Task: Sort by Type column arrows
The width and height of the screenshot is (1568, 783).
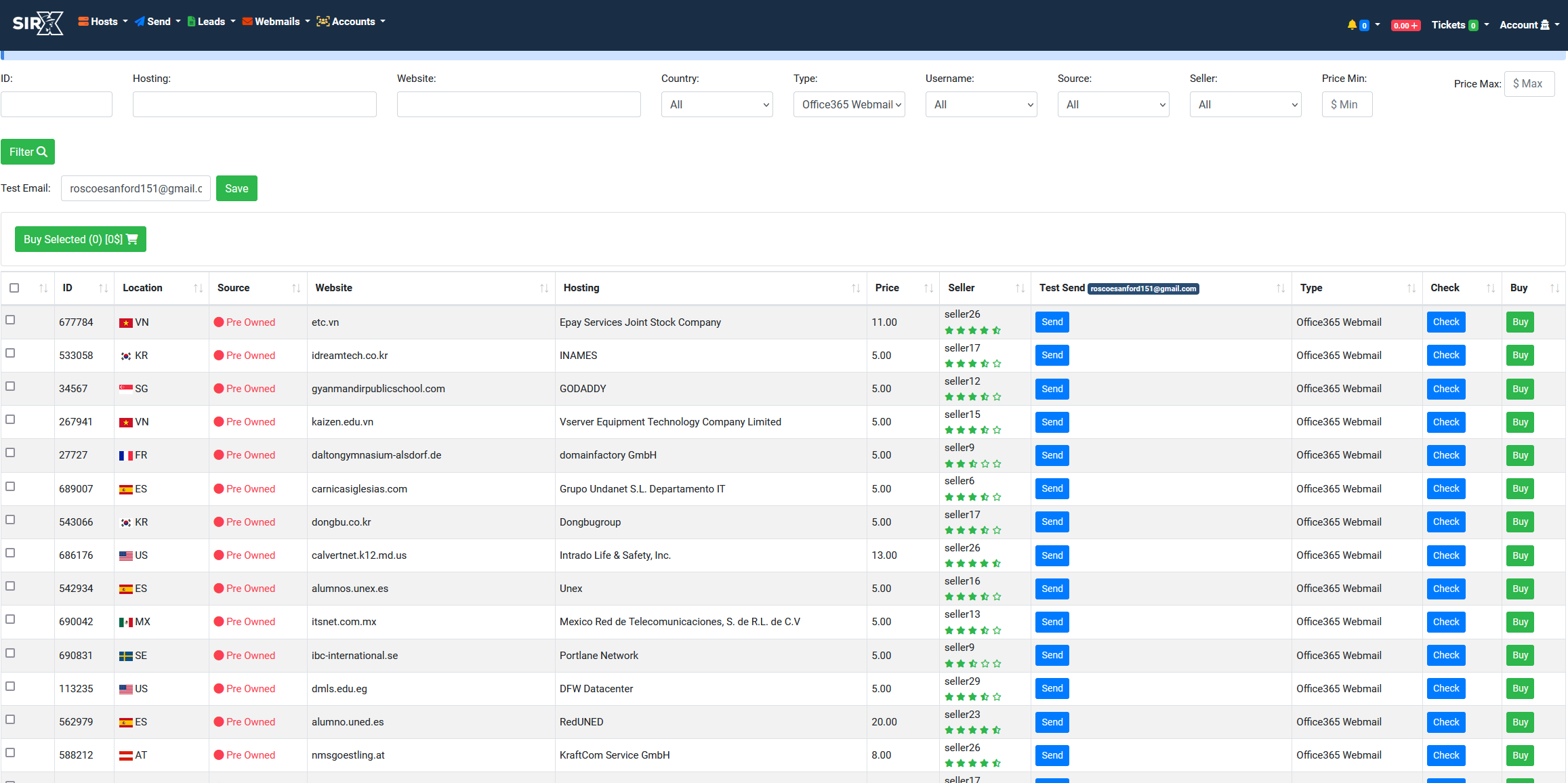Action: point(1411,289)
